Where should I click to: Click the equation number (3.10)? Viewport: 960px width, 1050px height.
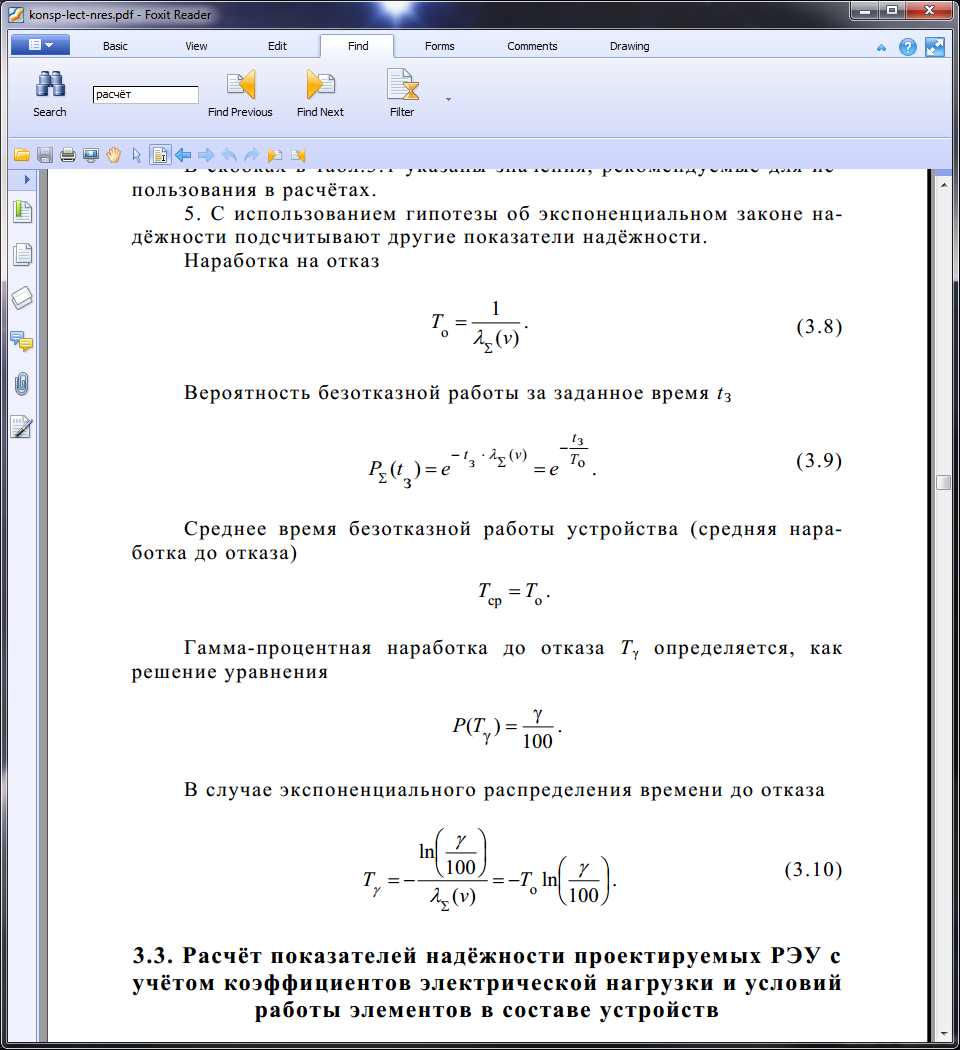813,869
